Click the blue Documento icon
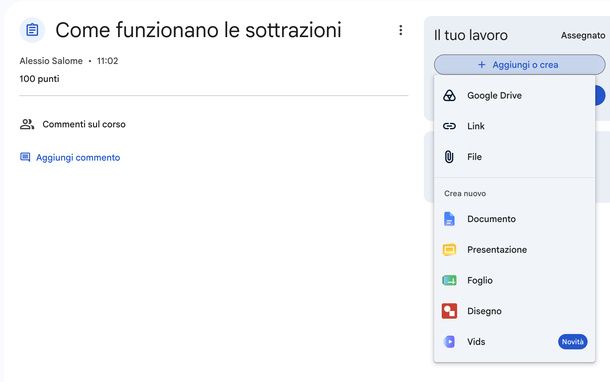 coord(449,219)
